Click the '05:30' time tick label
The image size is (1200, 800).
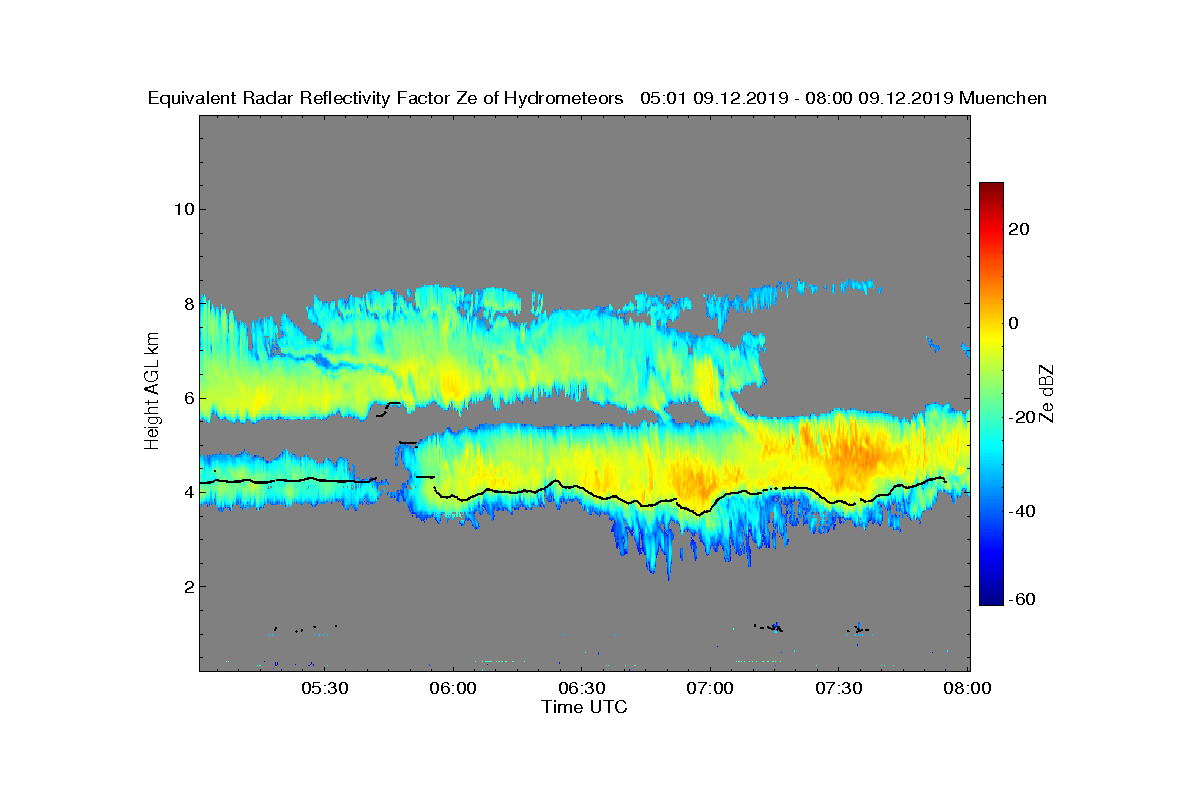325,689
